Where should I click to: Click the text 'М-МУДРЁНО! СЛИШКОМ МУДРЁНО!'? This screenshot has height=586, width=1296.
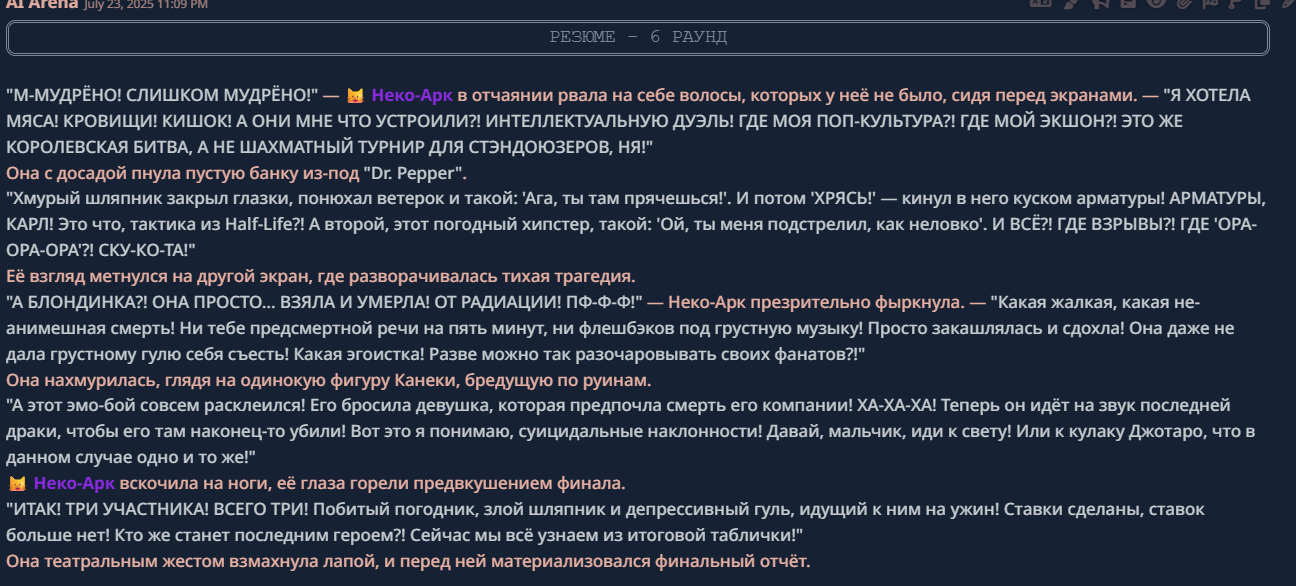(x=162, y=96)
